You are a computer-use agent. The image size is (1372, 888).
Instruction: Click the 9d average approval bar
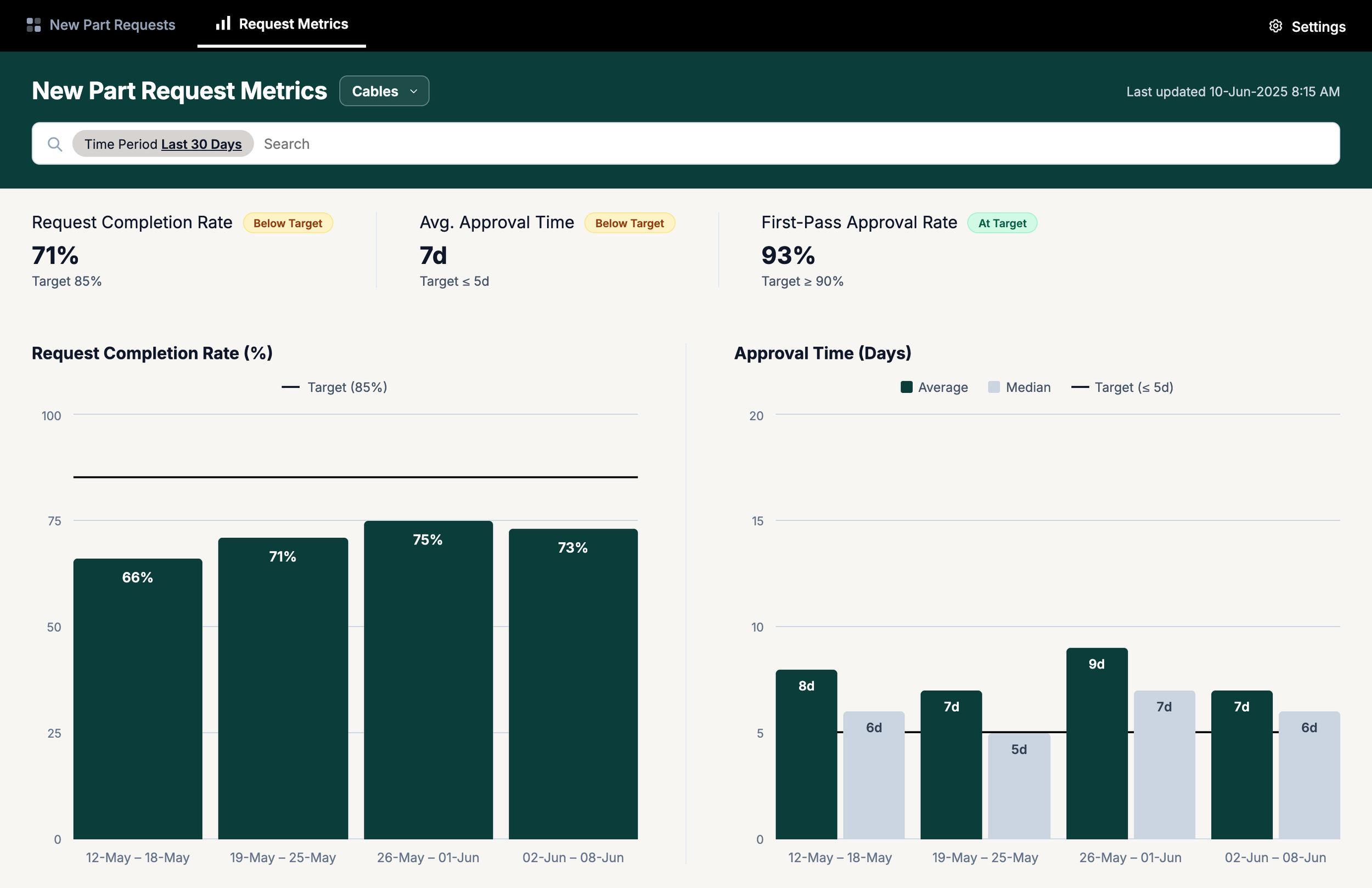tap(1097, 743)
